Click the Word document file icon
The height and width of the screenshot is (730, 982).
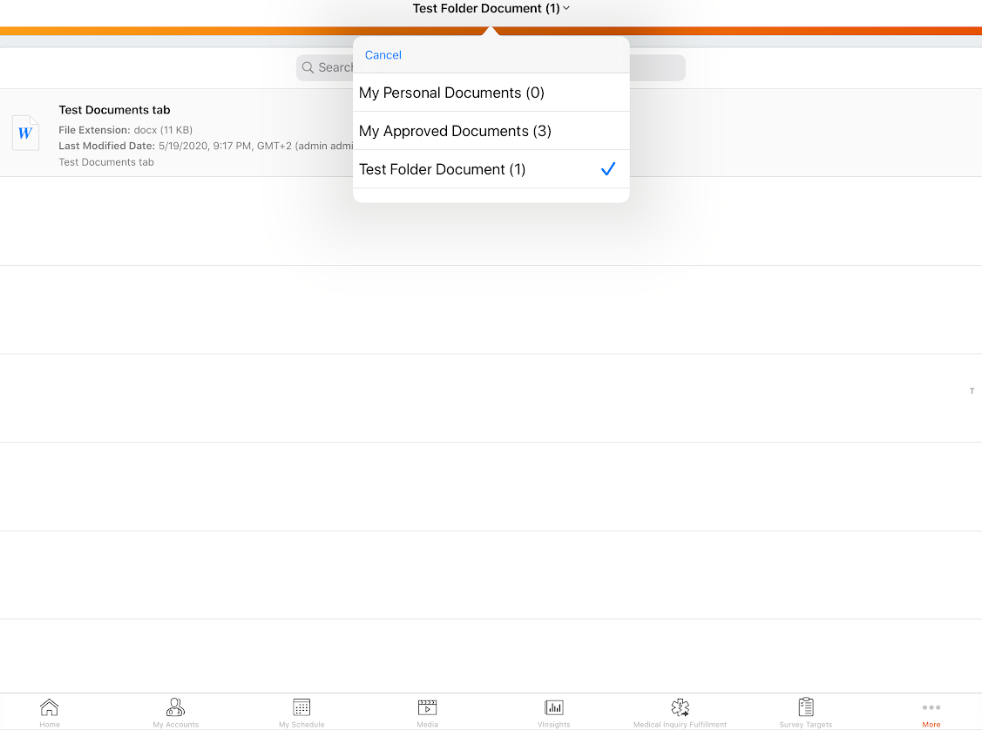click(x=25, y=133)
